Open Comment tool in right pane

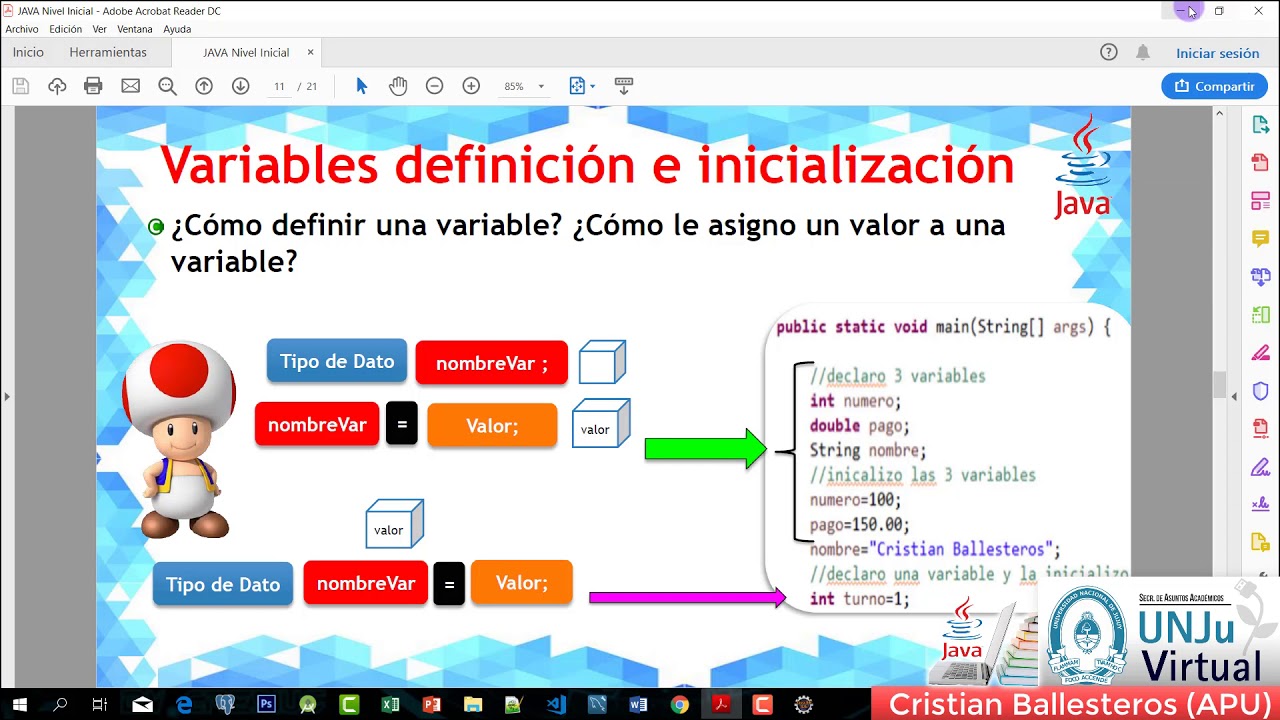(1260, 238)
